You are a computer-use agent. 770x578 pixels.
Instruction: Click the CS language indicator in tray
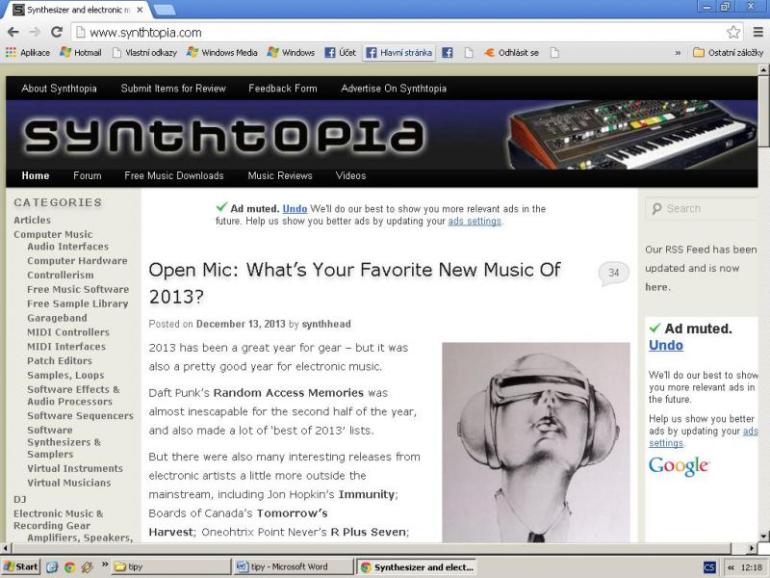click(x=709, y=567)
